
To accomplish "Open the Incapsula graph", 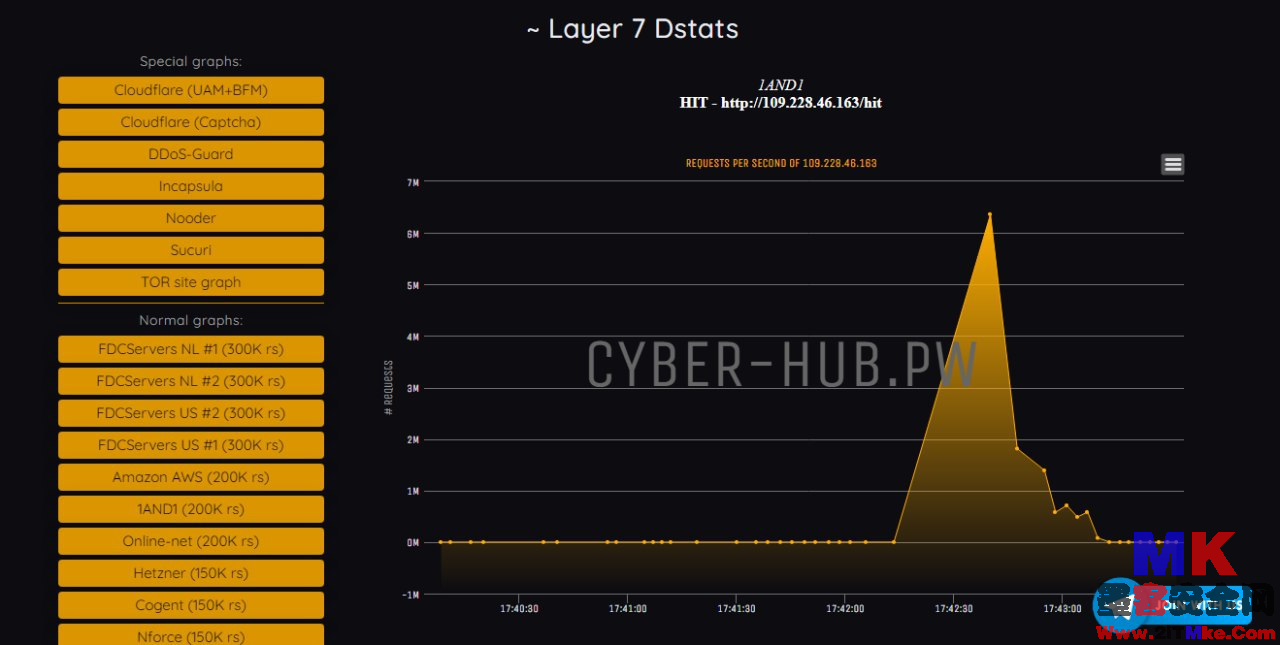I will pos(191,186).
